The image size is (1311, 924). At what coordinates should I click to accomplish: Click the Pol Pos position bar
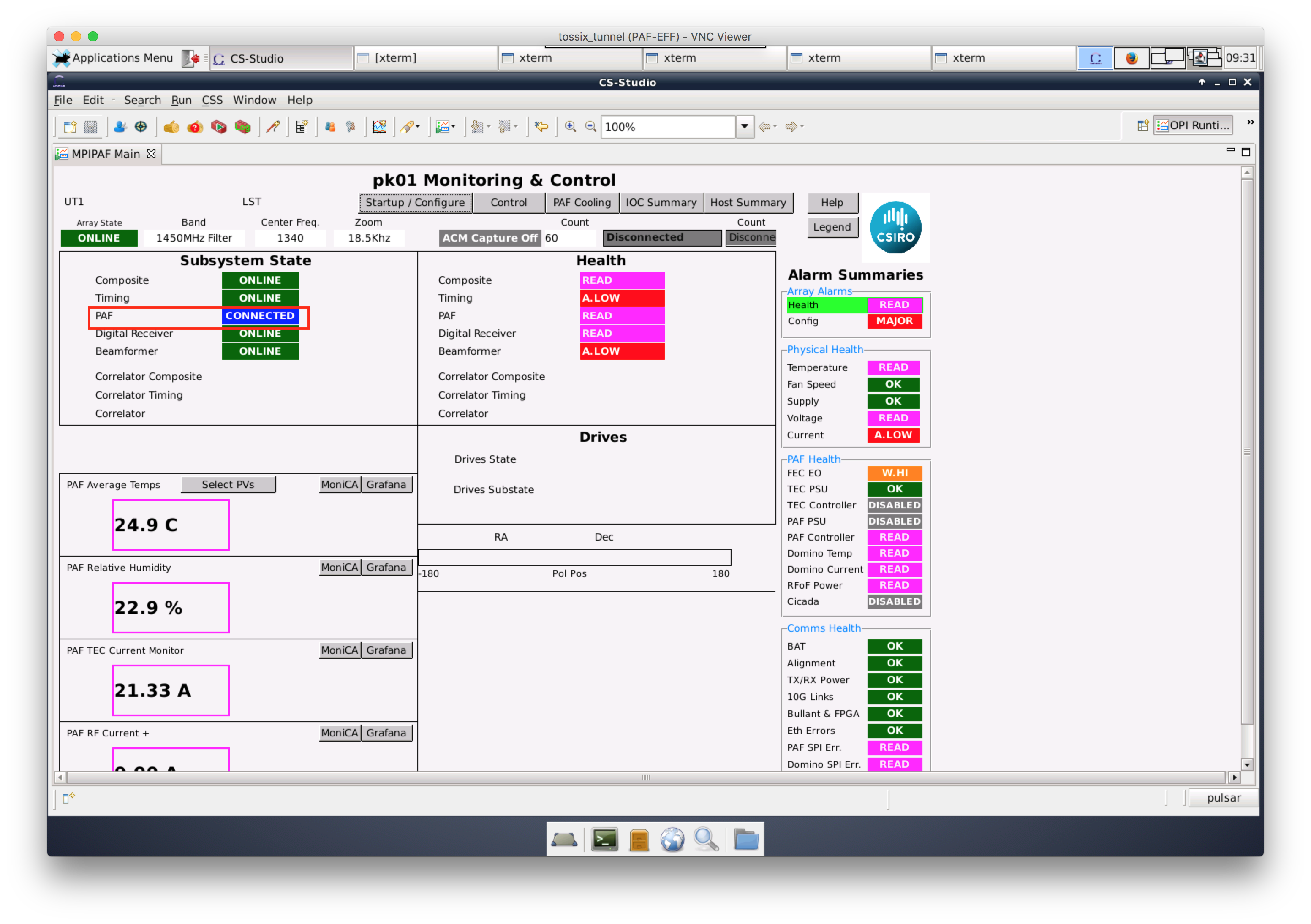[x=574, y=557]
